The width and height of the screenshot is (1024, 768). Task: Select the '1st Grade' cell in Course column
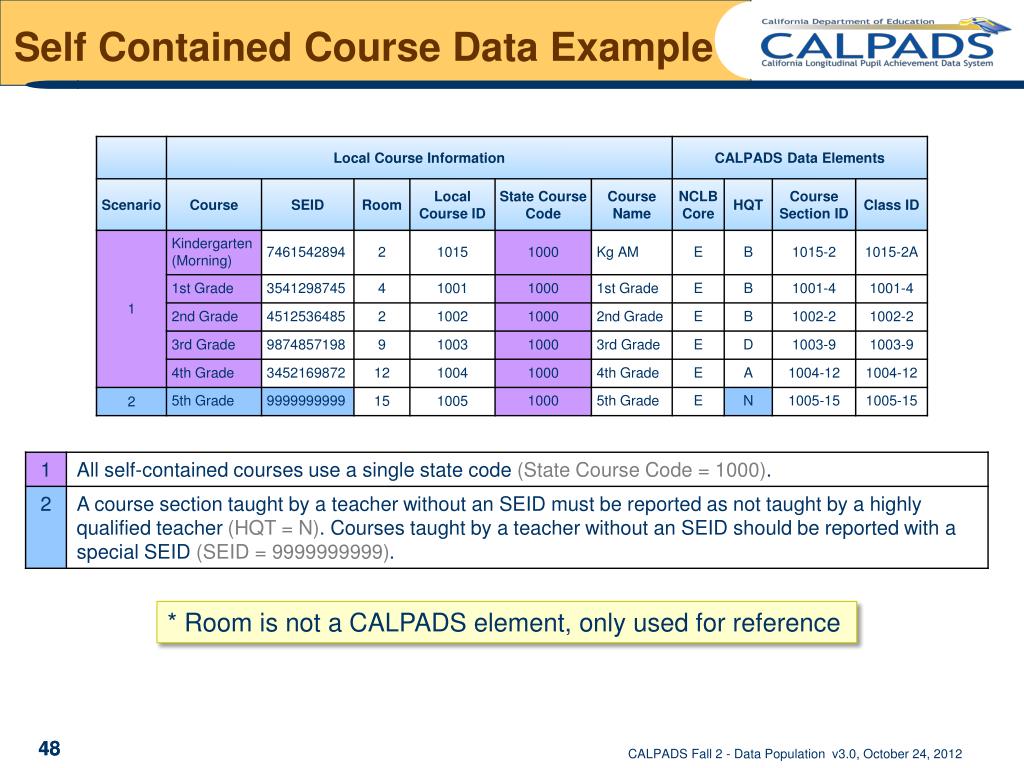point(214,289)
